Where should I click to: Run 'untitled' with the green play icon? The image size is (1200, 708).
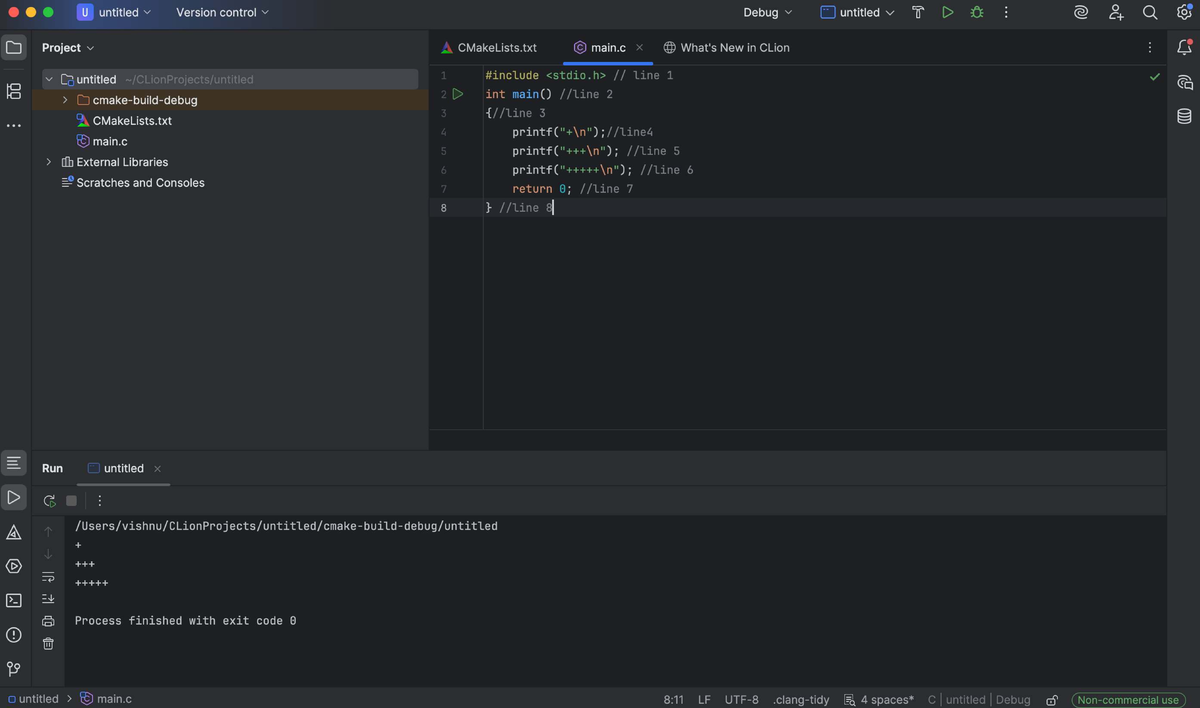click(x=947, y=13)
